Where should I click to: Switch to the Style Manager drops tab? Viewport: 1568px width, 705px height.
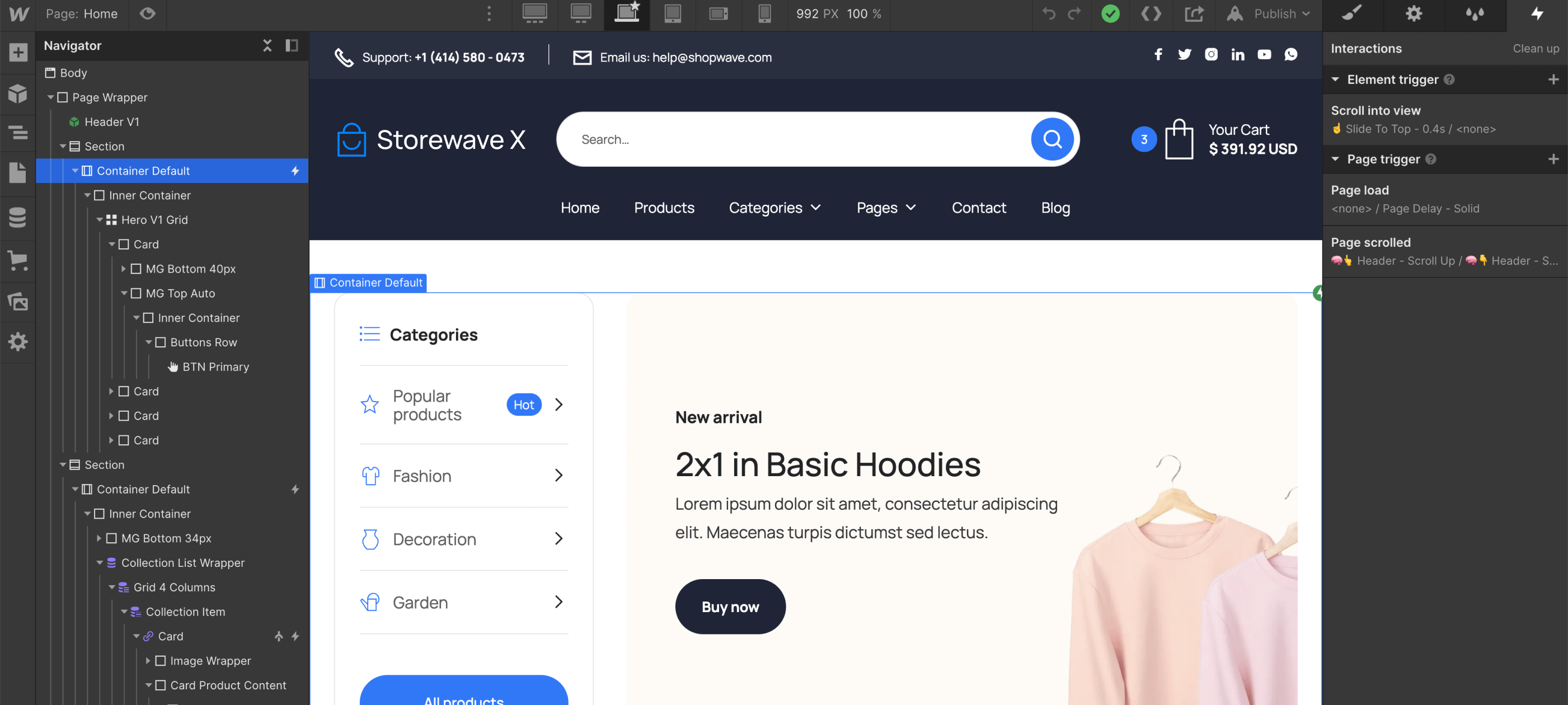[1474, 13]
